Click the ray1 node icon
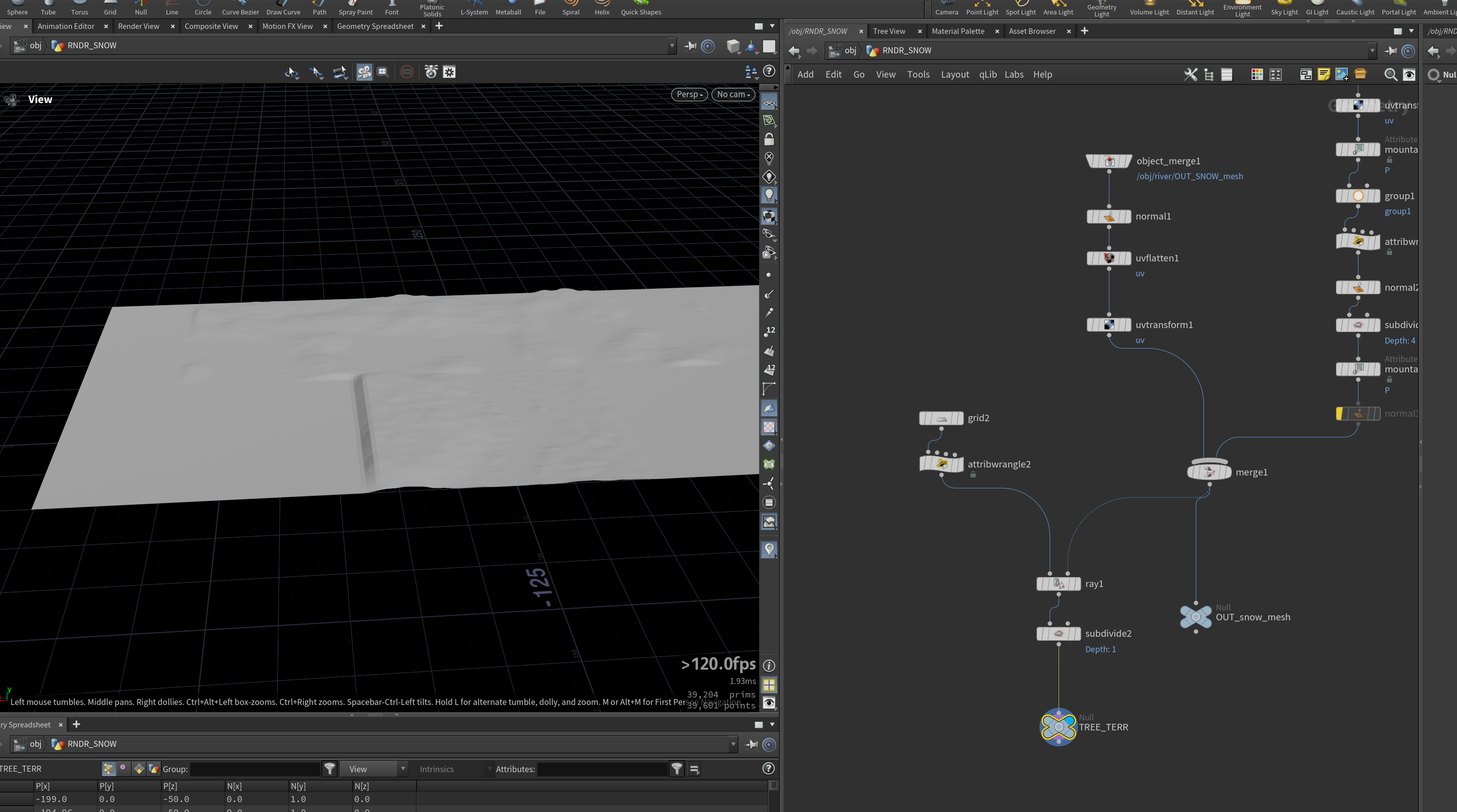 [1058, 583]
